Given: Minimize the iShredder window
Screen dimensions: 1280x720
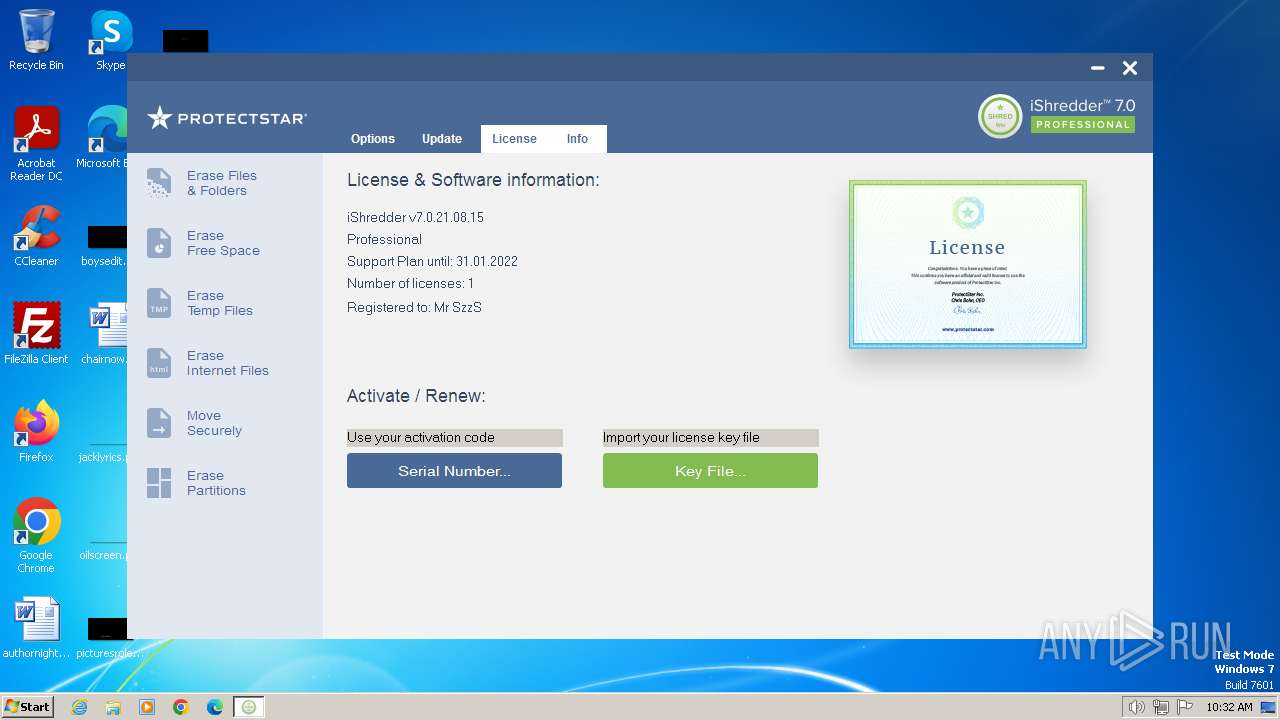Looking at the screenshot, I should [1097, 68].
